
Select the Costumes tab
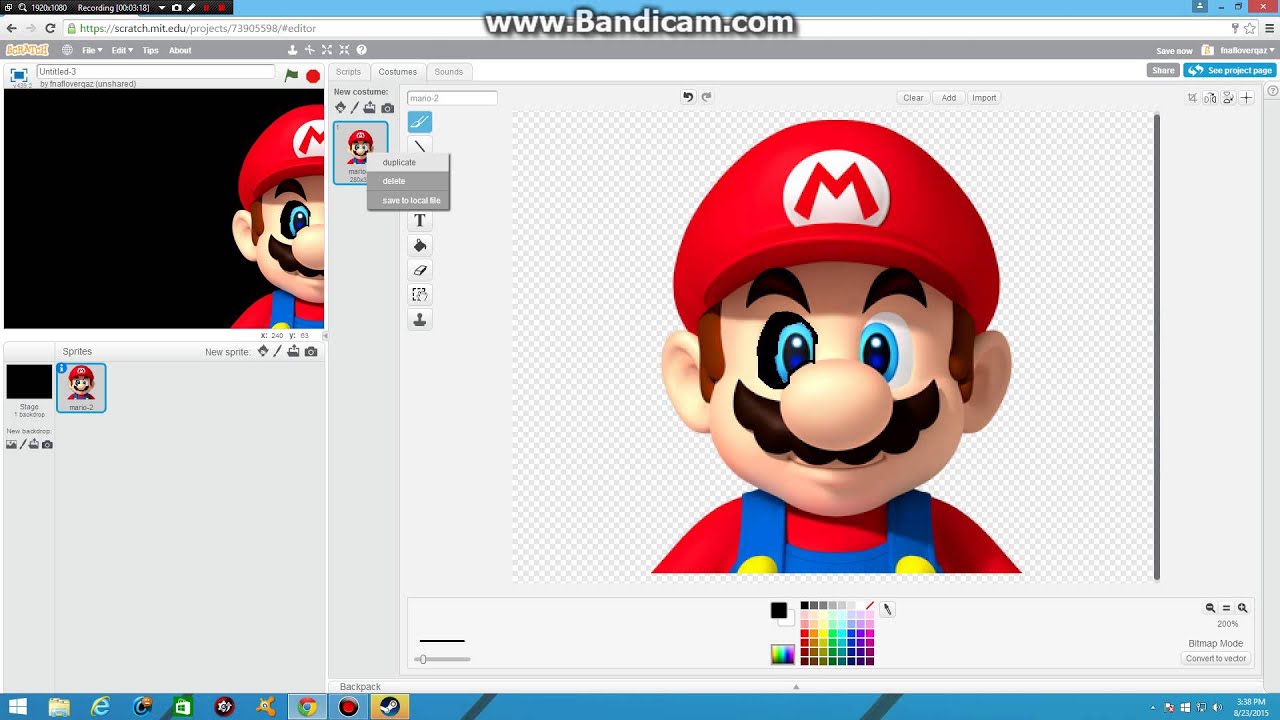(x=397, y=72)
